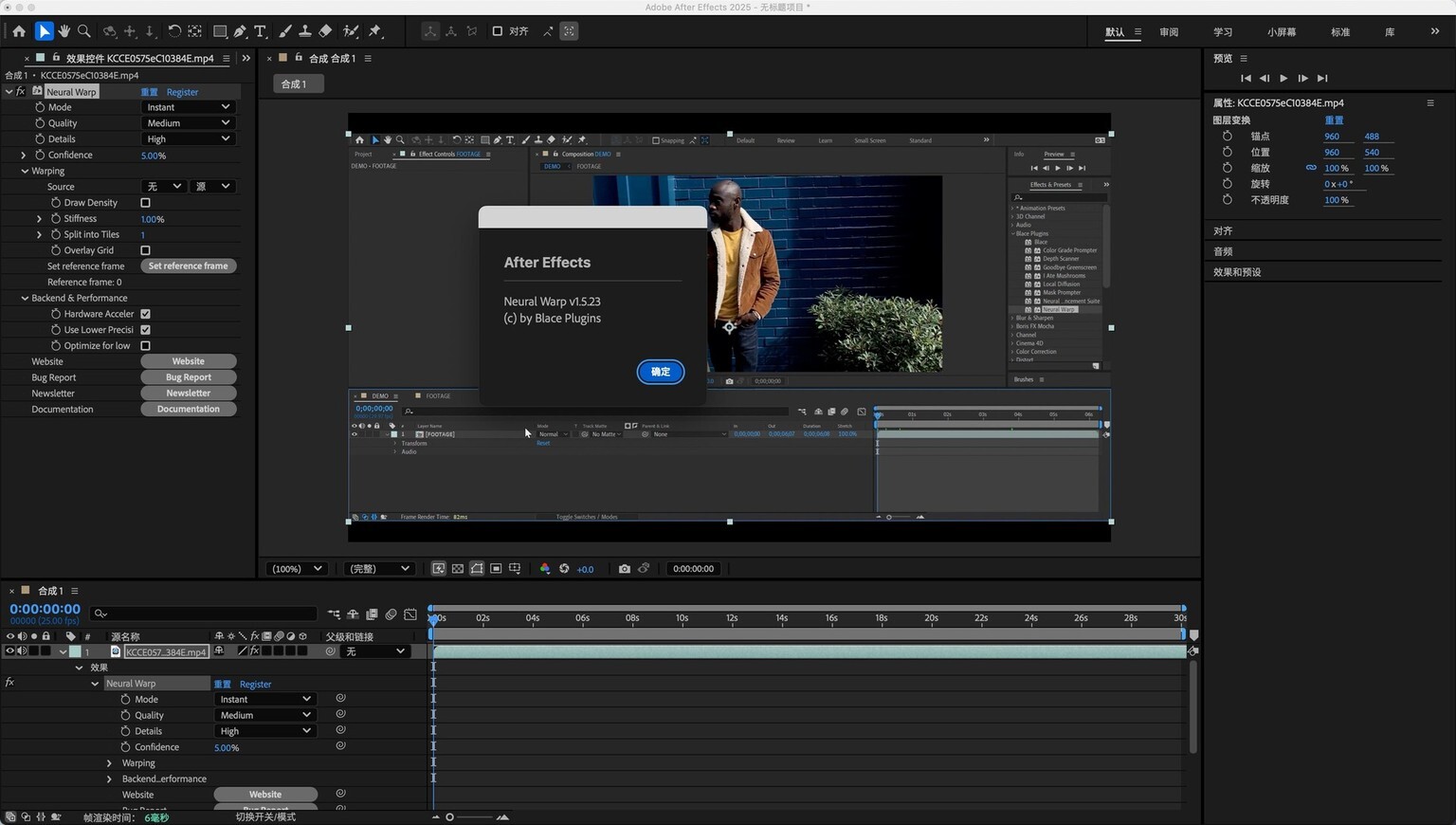The image size is (1456, 825).
Task: Switch to the 库 workspace
Action: click(x=1390, y=32)
